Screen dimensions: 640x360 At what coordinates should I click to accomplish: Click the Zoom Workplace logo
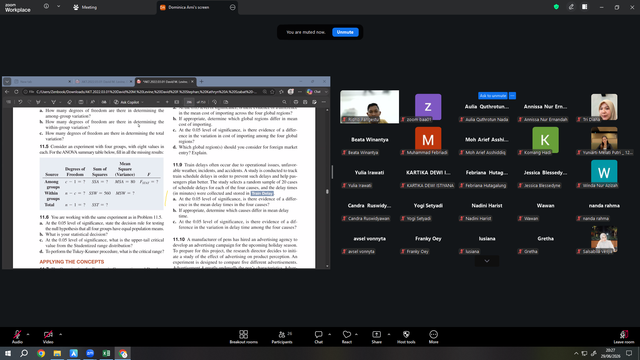[18, 8]
